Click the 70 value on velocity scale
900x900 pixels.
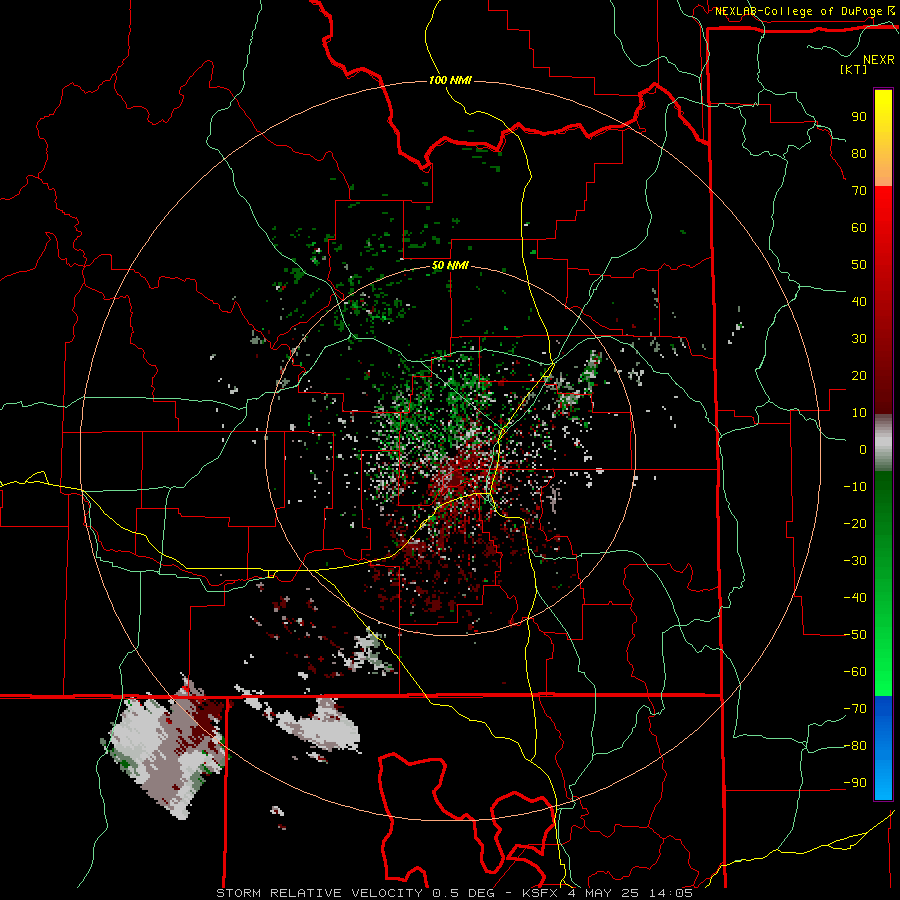point(859,191)
